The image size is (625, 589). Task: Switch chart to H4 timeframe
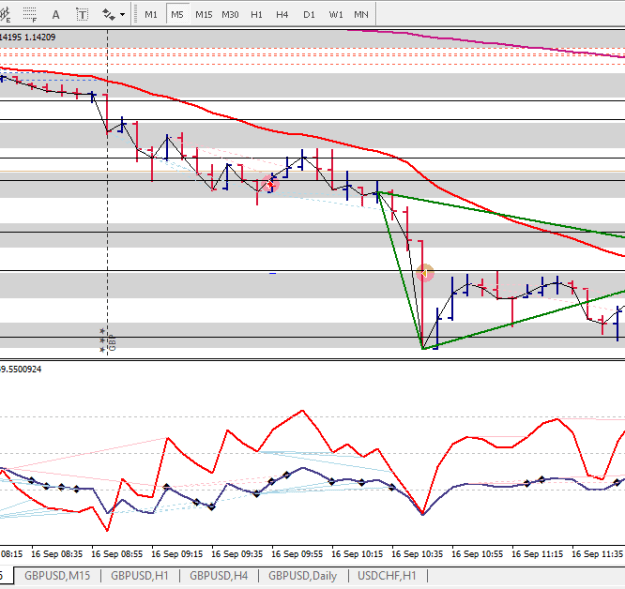click(x=282, y=15)
